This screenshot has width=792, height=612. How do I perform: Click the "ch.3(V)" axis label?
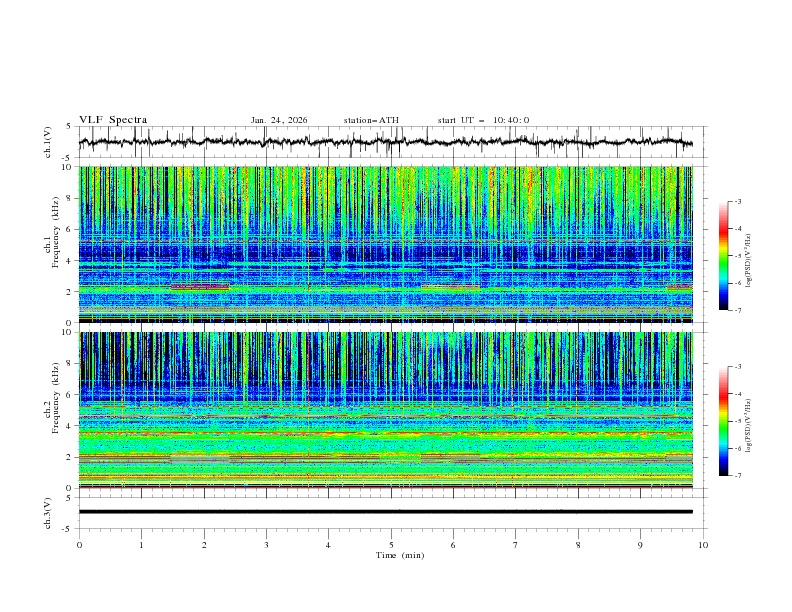point(48,513)
